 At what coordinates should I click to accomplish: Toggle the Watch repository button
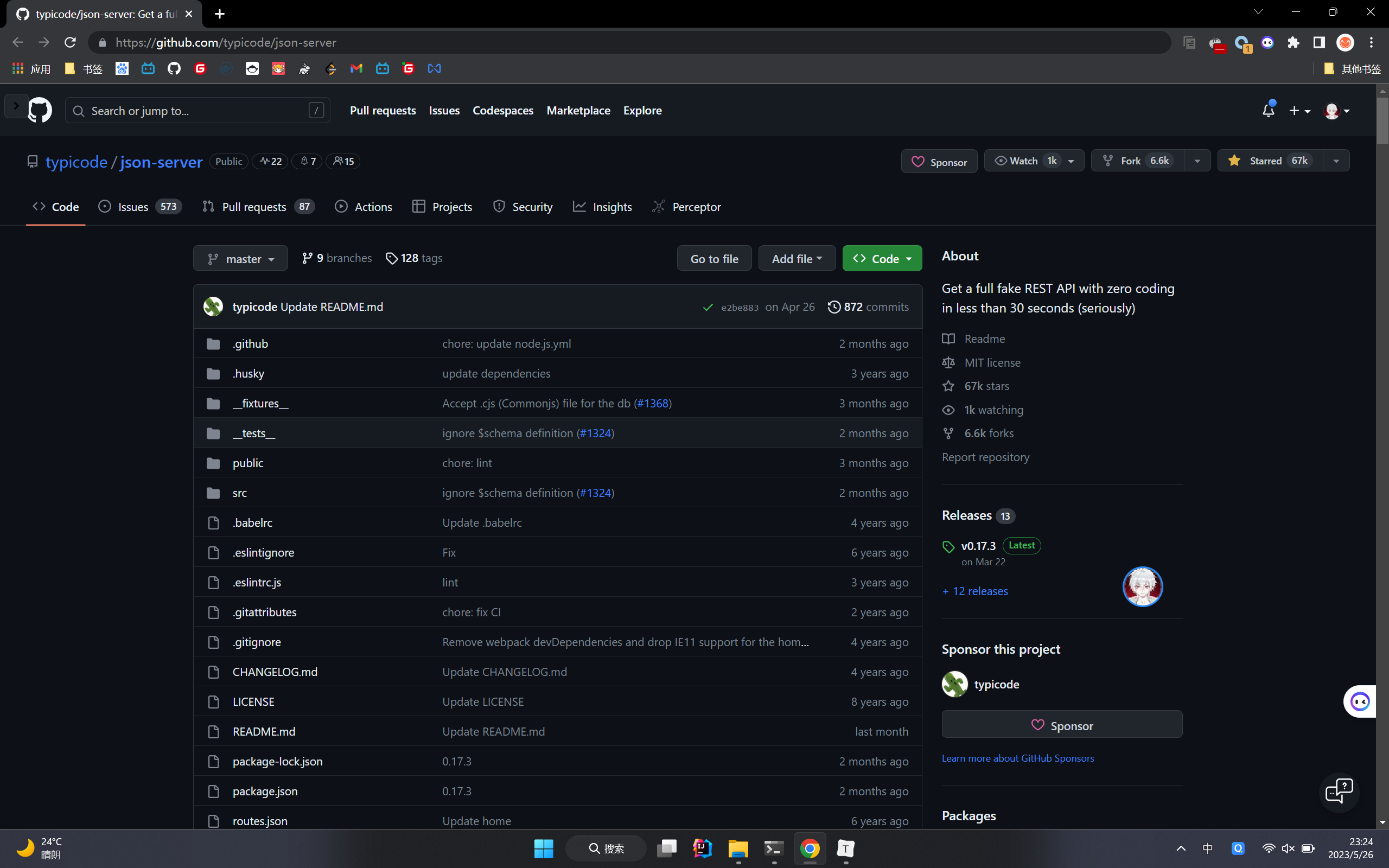1025,161
